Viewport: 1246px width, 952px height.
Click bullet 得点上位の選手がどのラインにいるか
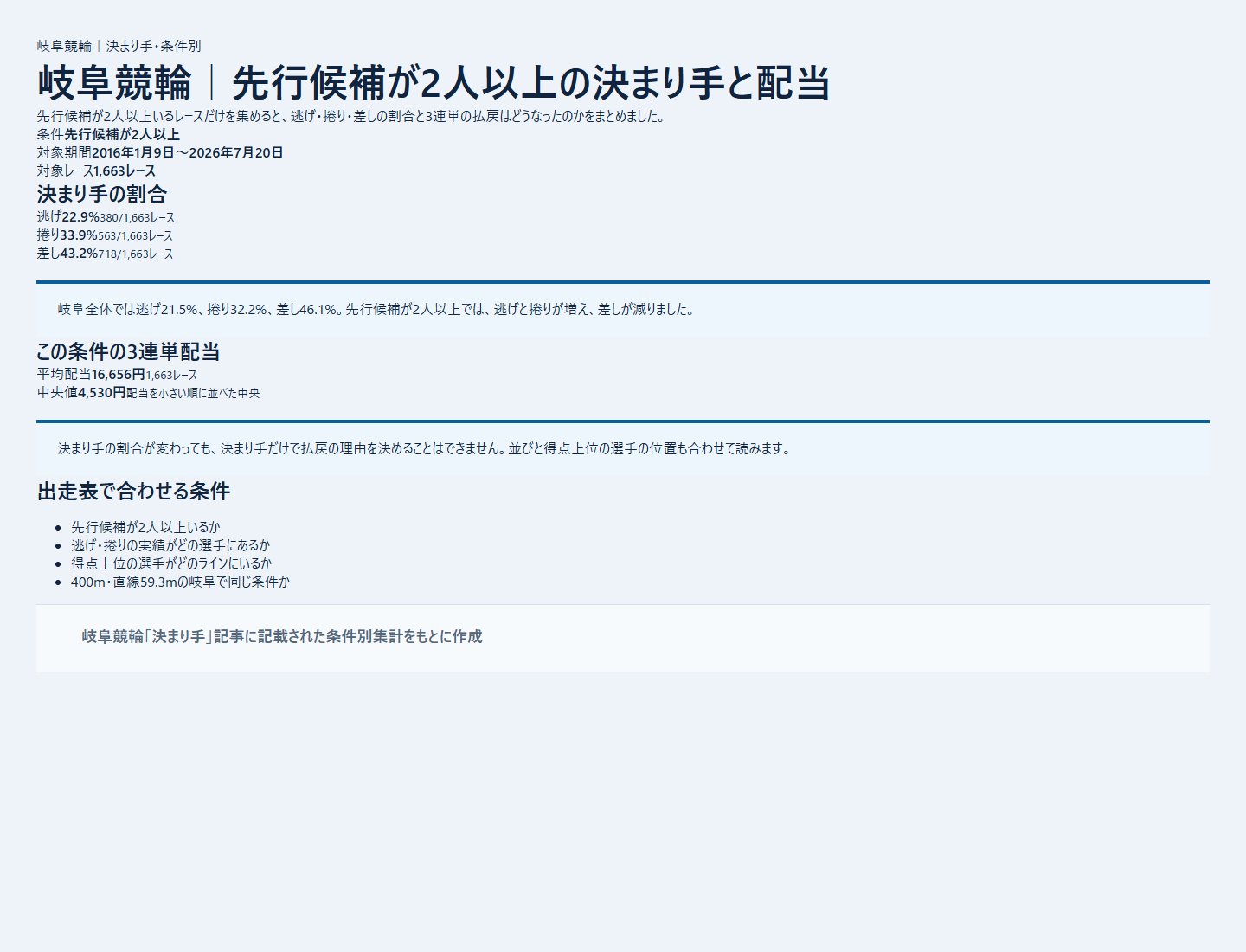coord(171,563)
